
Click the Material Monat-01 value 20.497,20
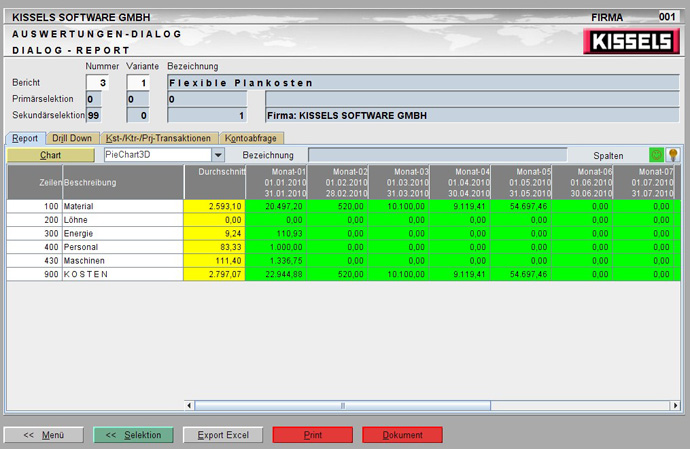pos(276,206)
